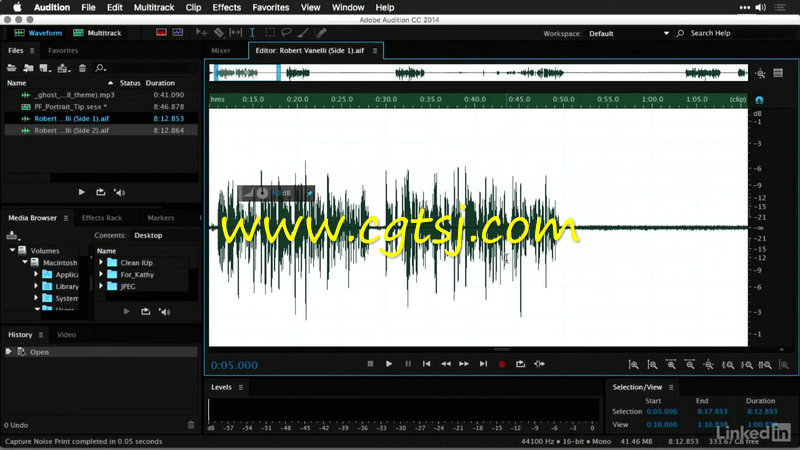Viewport: 800px width, 450px height.
Task: Select the Spot Healing Brush tool
Action: [x=320, y=33]
